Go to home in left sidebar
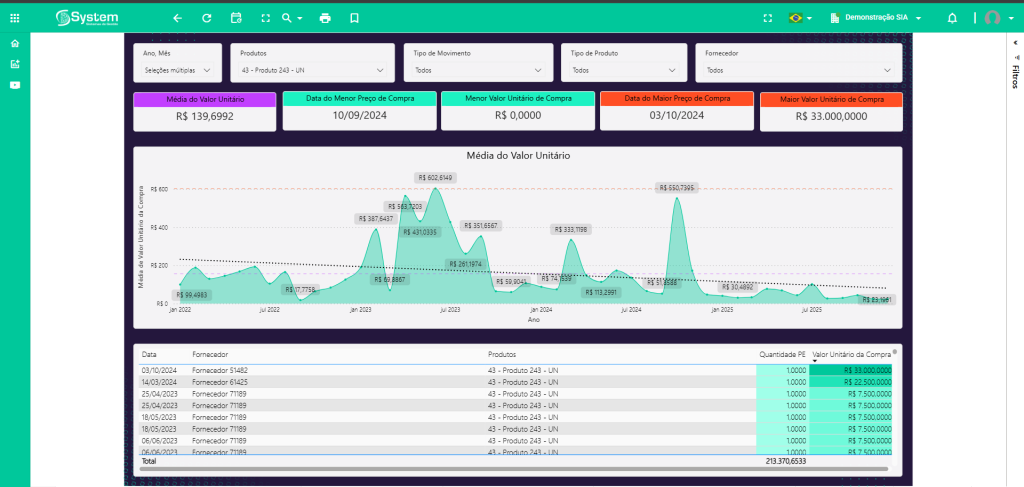1024x487 pixels. point(14,44)
